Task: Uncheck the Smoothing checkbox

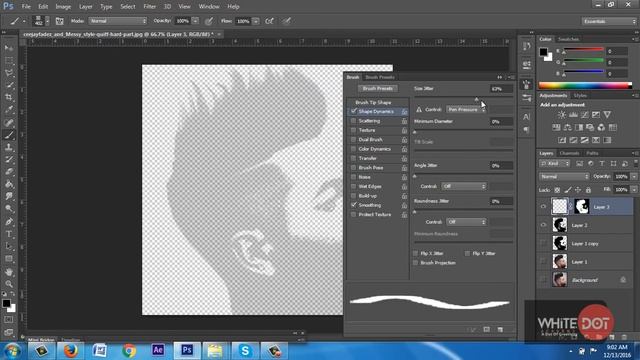Action: 353,205
